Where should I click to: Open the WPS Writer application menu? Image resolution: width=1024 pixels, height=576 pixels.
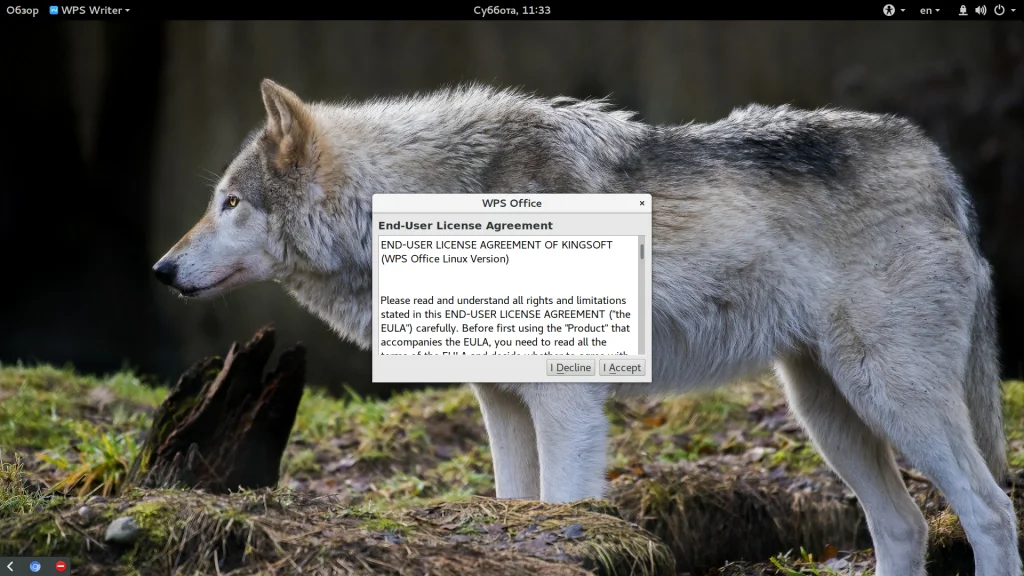point(89,10)
